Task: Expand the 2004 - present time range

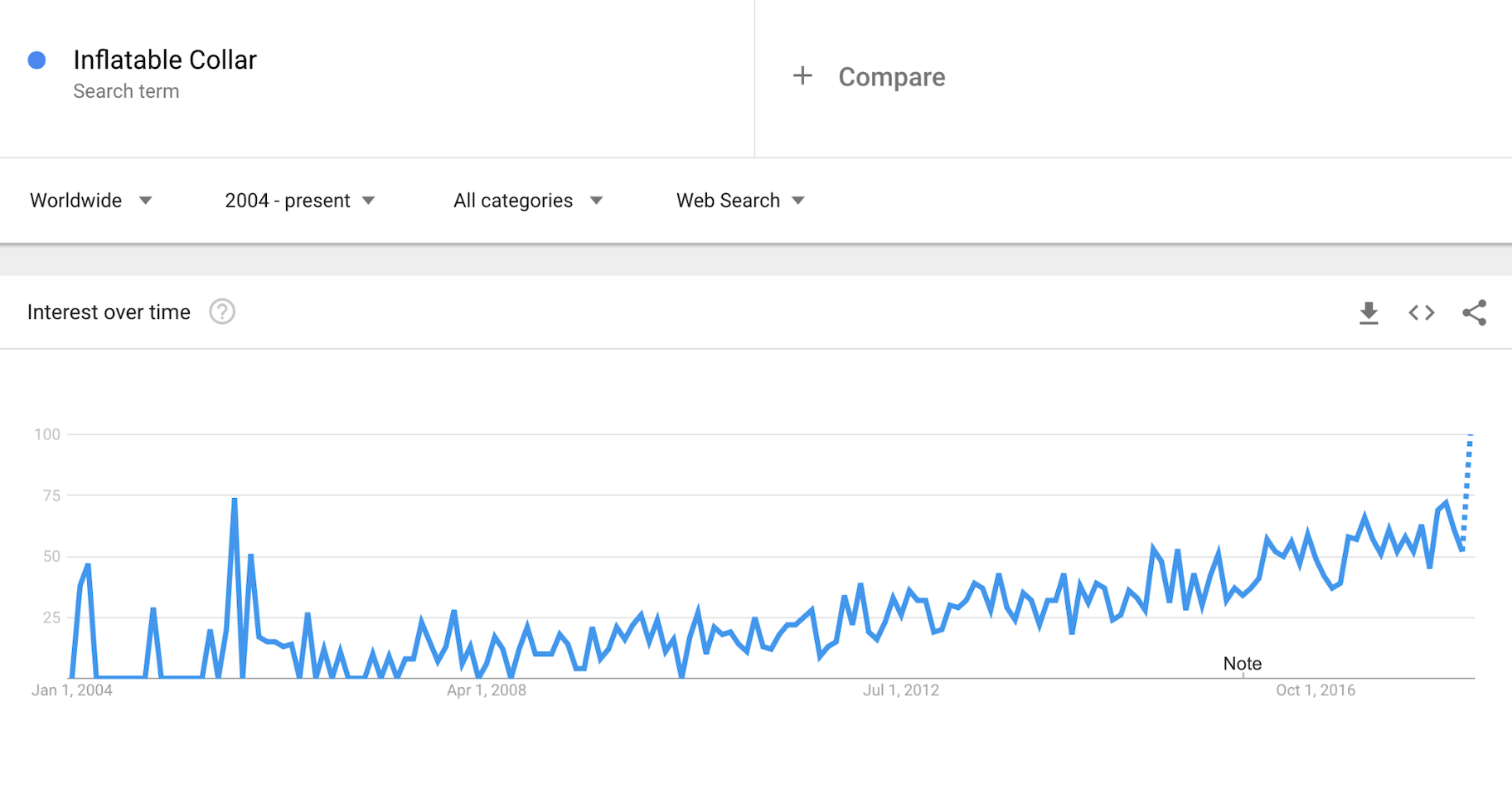Action: [299, 201]
